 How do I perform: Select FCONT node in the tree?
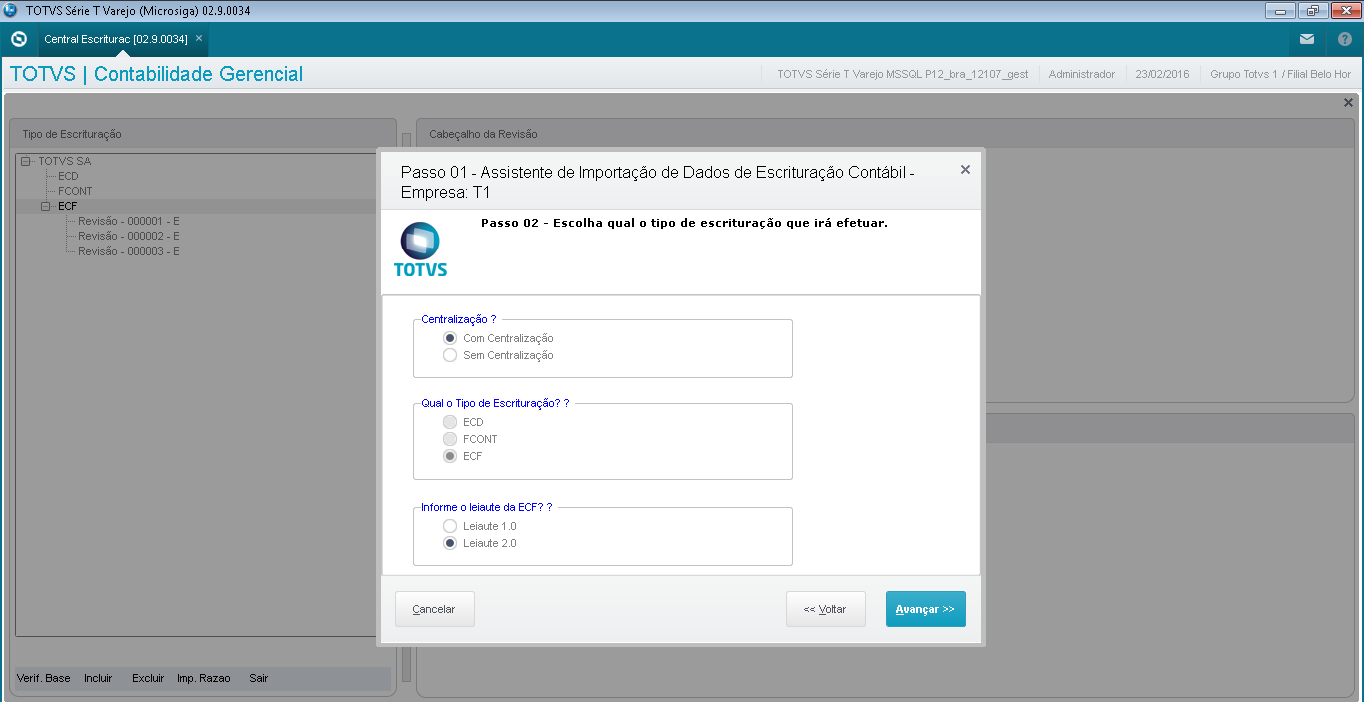click(x=75, y=191)
